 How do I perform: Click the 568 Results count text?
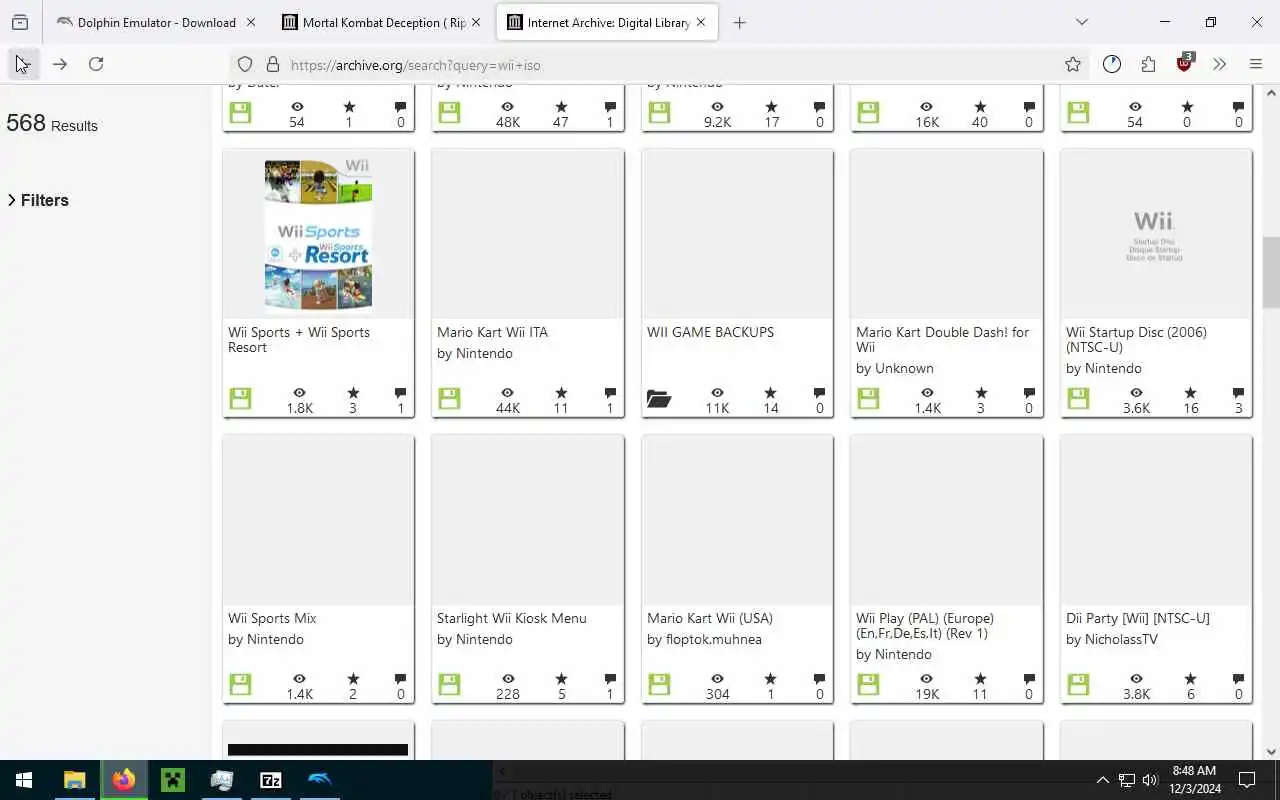[x=52, y=123]
